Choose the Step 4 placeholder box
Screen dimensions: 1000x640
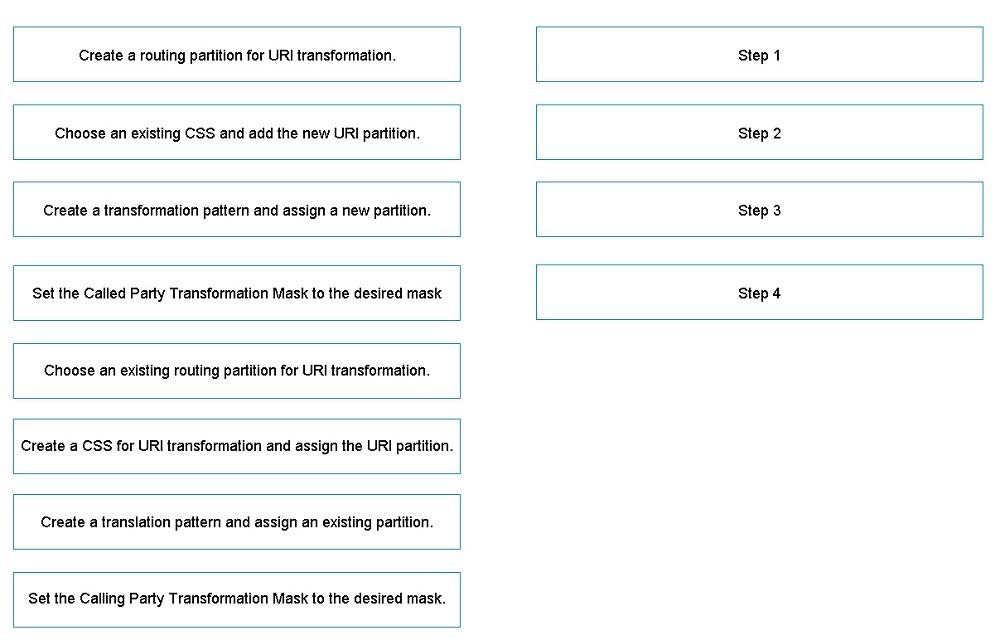(759, 293)
